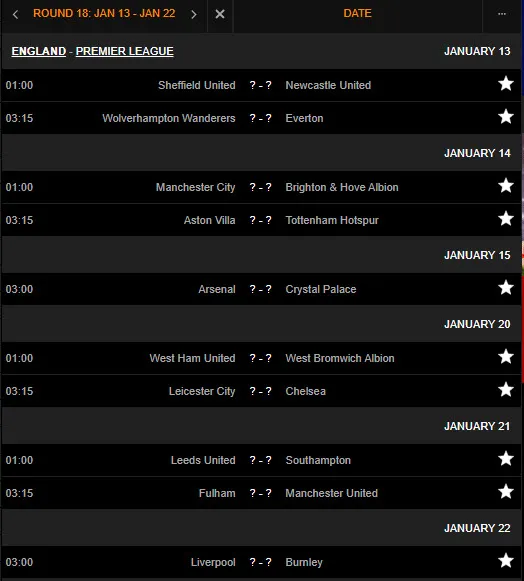Favorite the Fulham vs Manchester United match
This screenshot has height=581, width=524.
506,492
